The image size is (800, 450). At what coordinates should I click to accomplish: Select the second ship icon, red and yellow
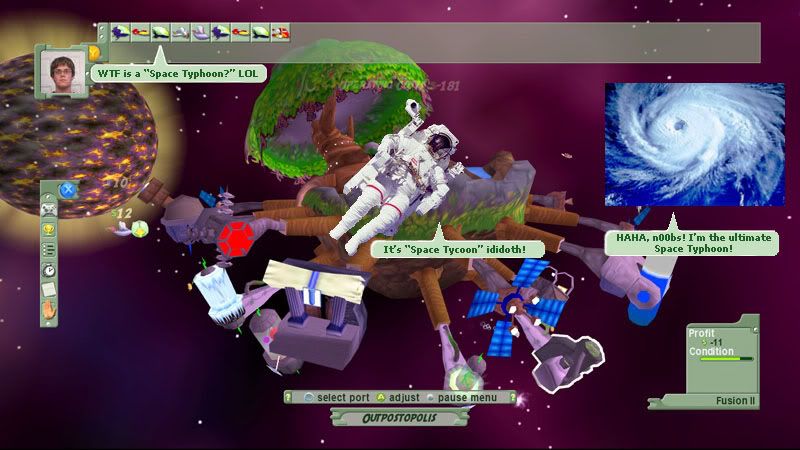pos(140,33)
